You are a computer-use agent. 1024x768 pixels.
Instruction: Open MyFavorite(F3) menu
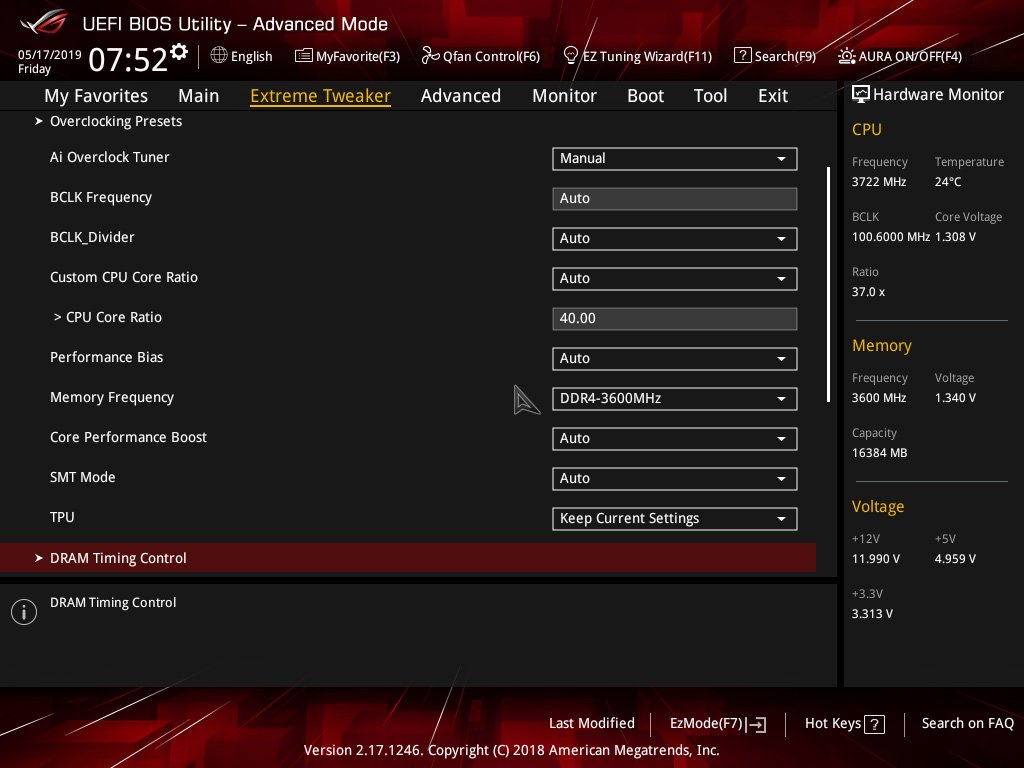coord(347,56)
